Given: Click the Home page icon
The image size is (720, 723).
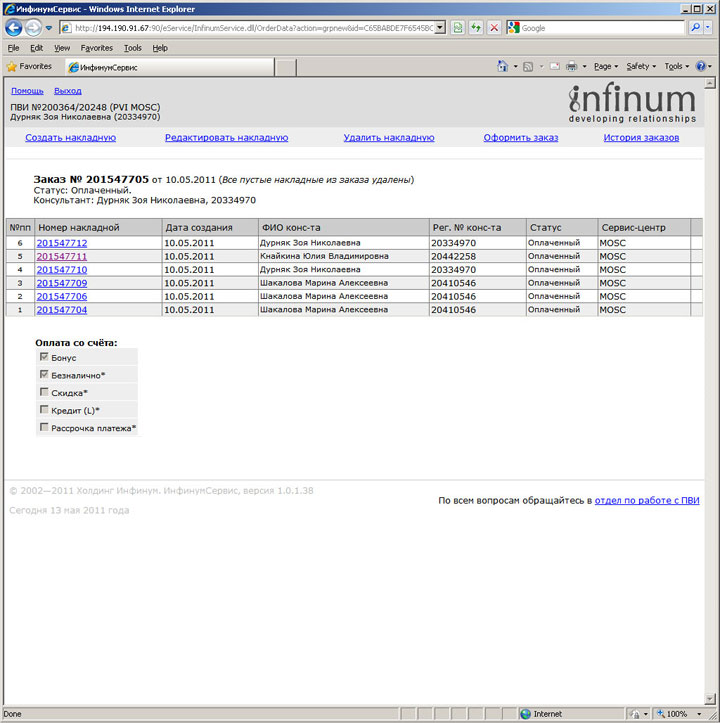Looking at the screenshot, I should [x=502, y=66].
